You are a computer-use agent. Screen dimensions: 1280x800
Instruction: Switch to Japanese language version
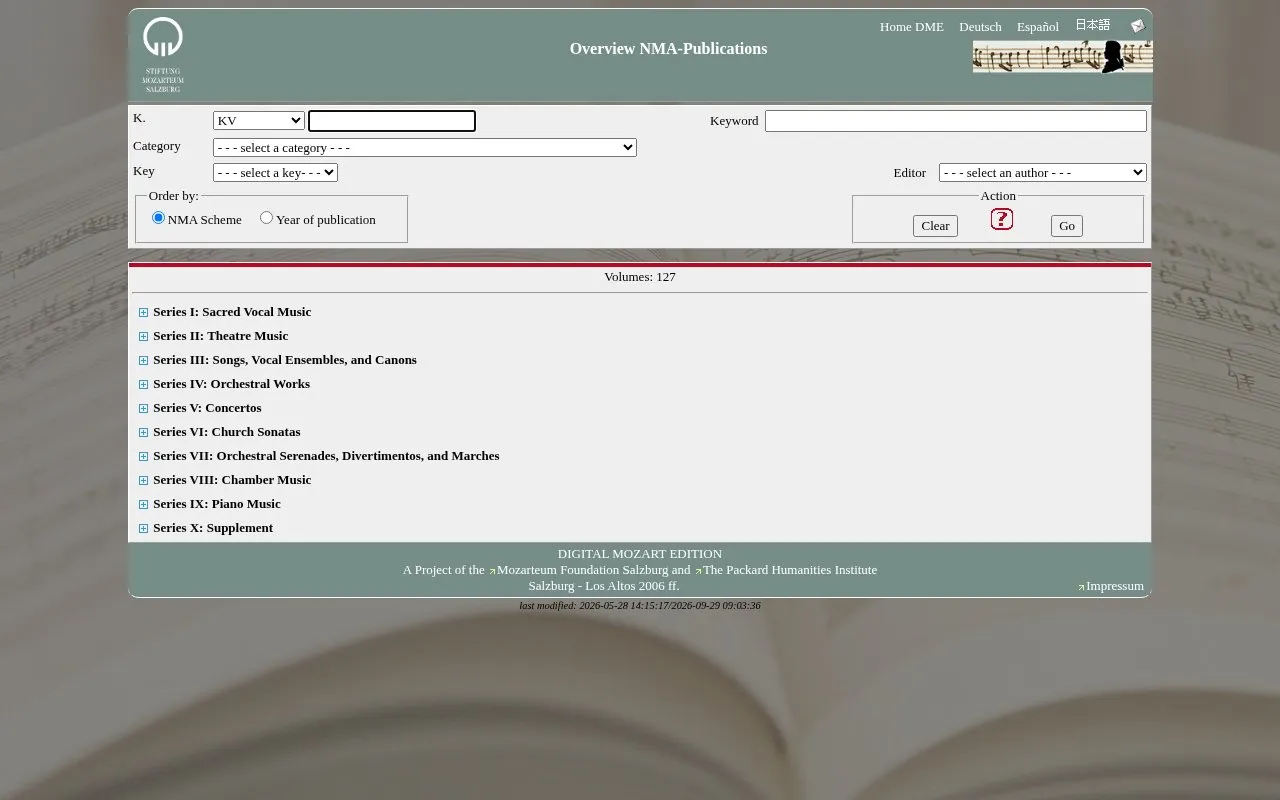point(1093,25)
